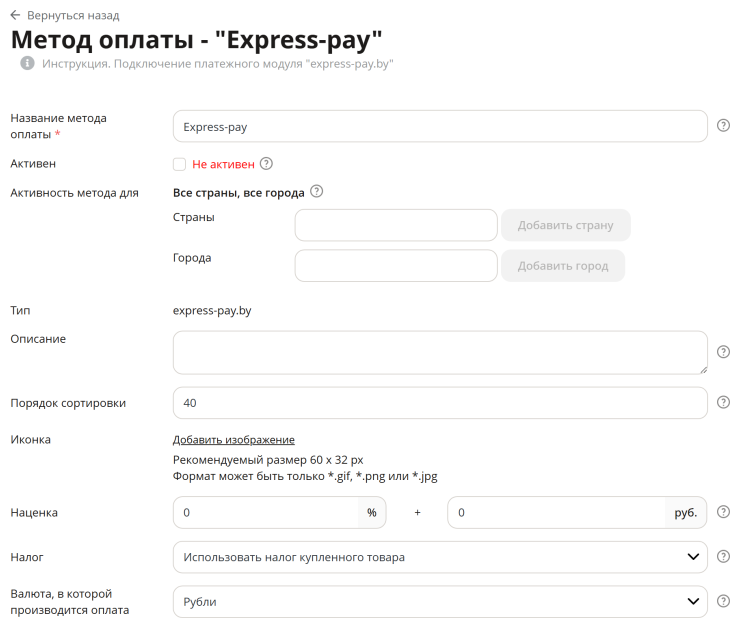This screenshot has width=740, height=627.
Task: Click the 'express-pay.by' type value
Action: point(212,310)
